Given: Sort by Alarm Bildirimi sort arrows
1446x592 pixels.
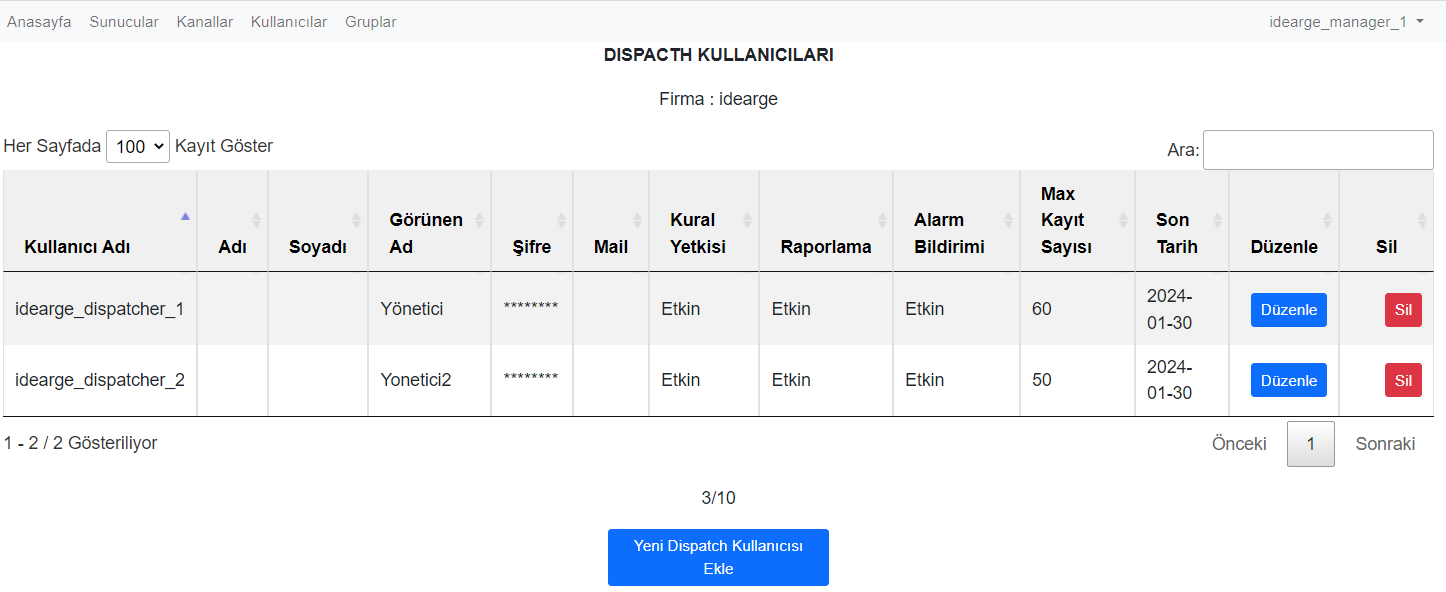Looking at the screenshot, I should coord(1008,220).
